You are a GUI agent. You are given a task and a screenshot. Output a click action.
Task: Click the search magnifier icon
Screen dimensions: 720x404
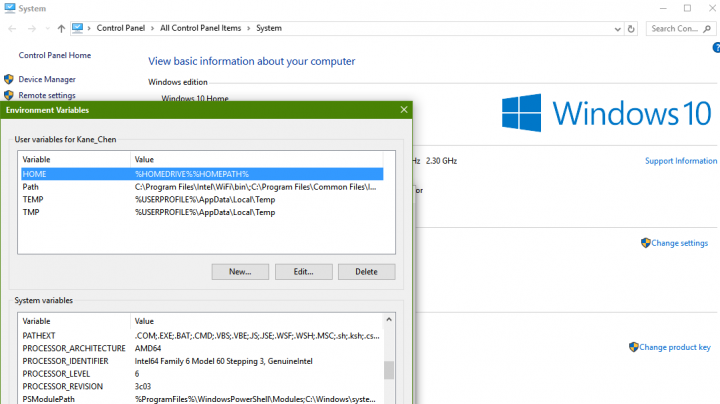click(707, 29)
